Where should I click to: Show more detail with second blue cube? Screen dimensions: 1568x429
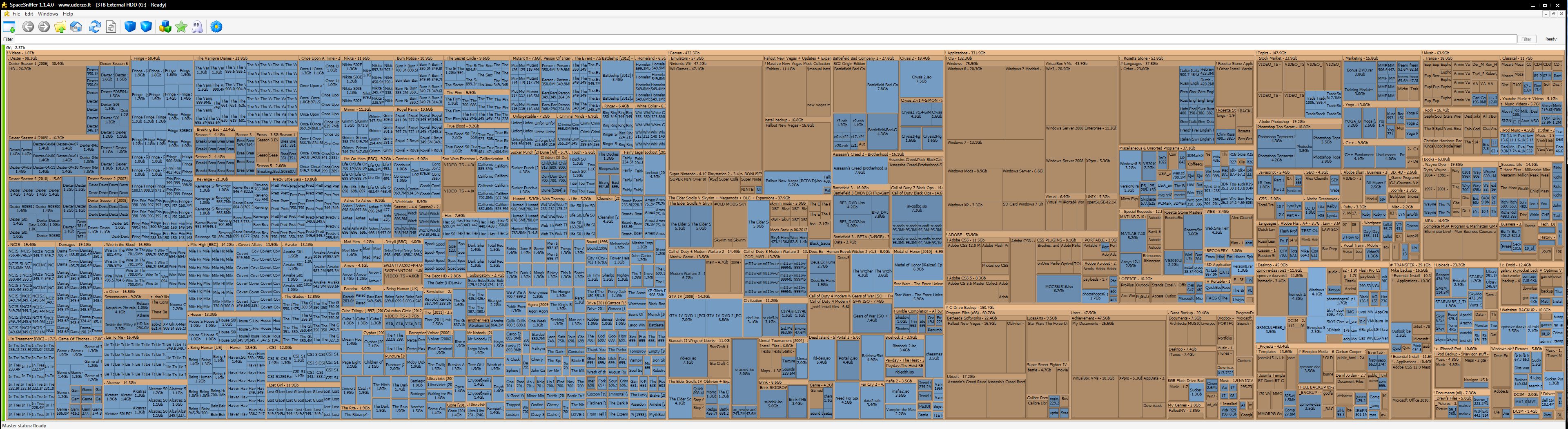point(146,27)
